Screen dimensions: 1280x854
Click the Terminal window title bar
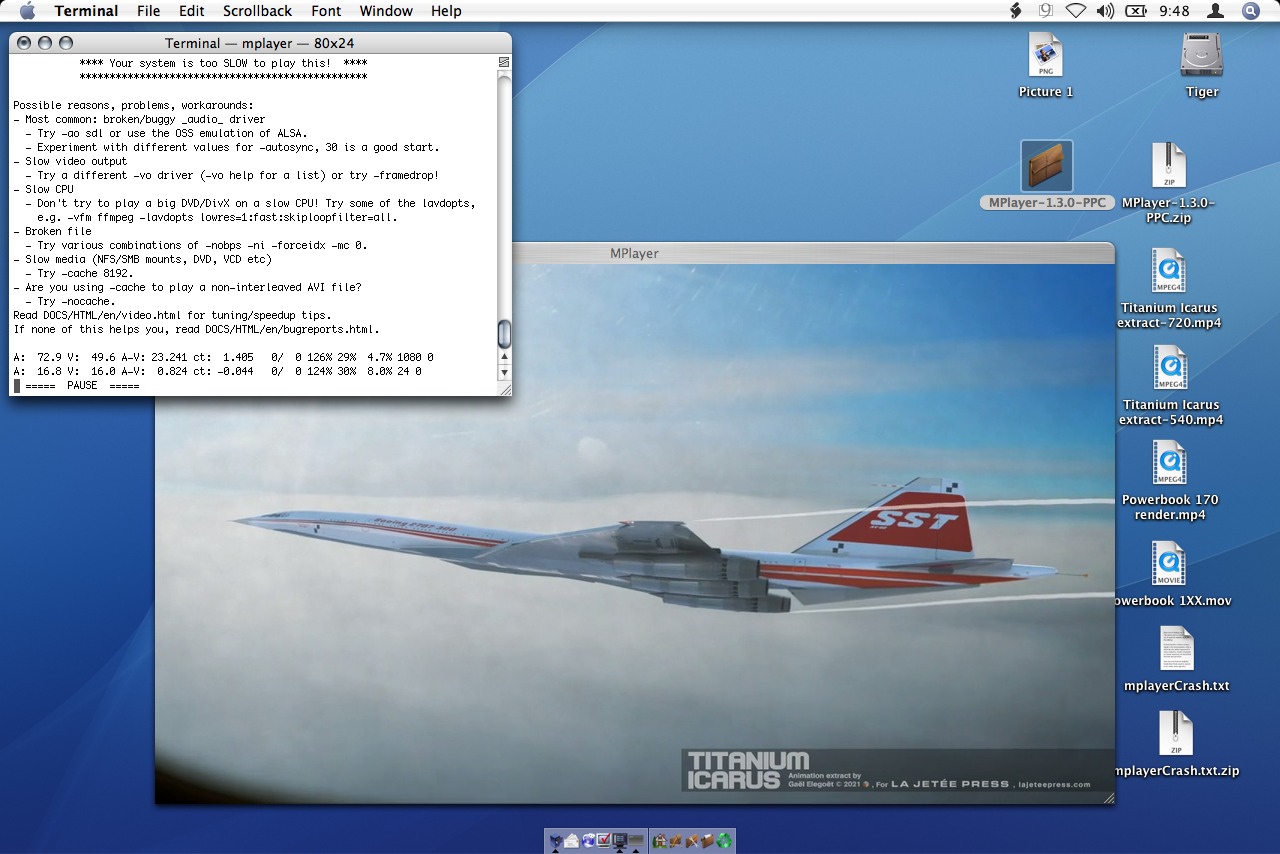(260, 43)
